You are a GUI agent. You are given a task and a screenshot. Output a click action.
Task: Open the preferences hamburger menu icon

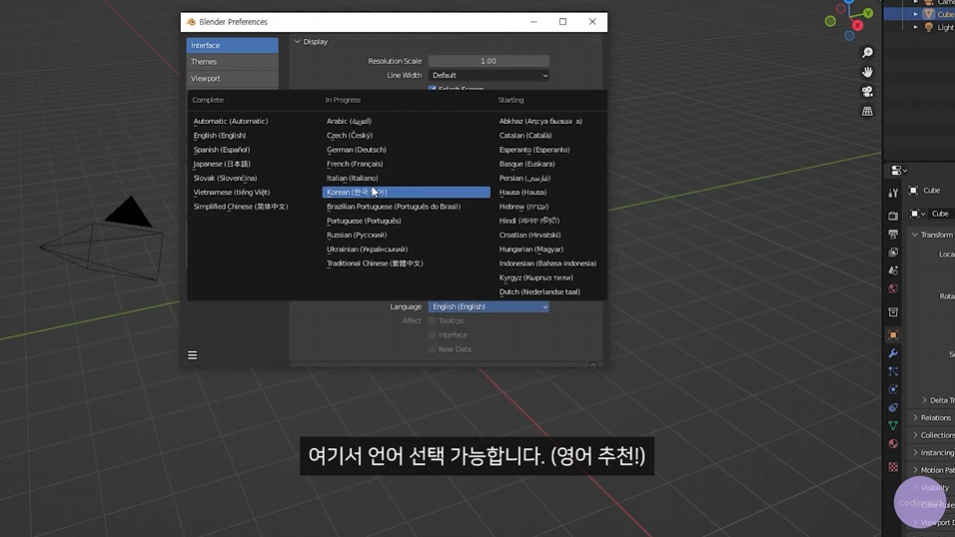click(192, 355)
